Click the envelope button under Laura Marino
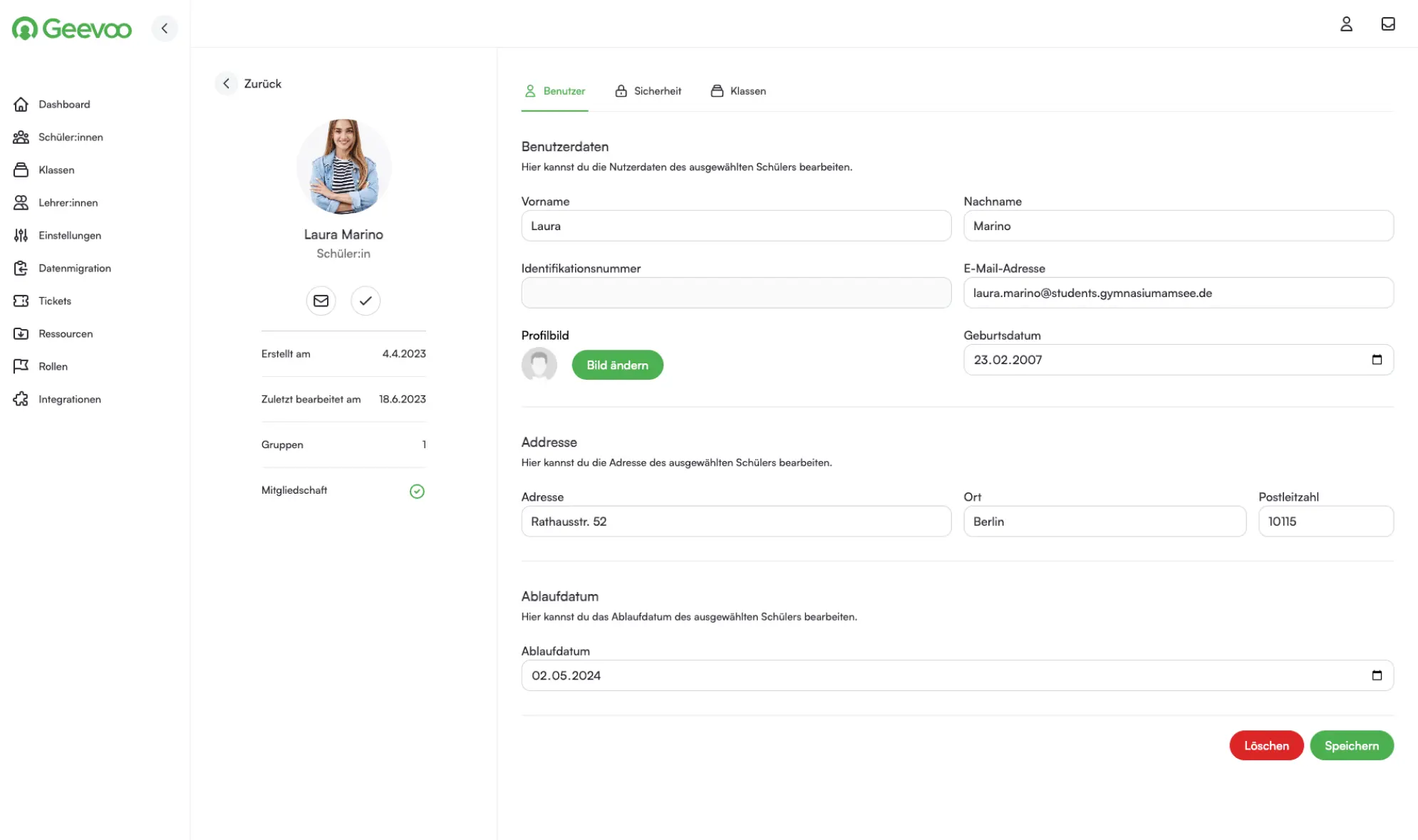The width and height of the screenshot is (1418, 840). pyautogui.click(x=321, y=301)
